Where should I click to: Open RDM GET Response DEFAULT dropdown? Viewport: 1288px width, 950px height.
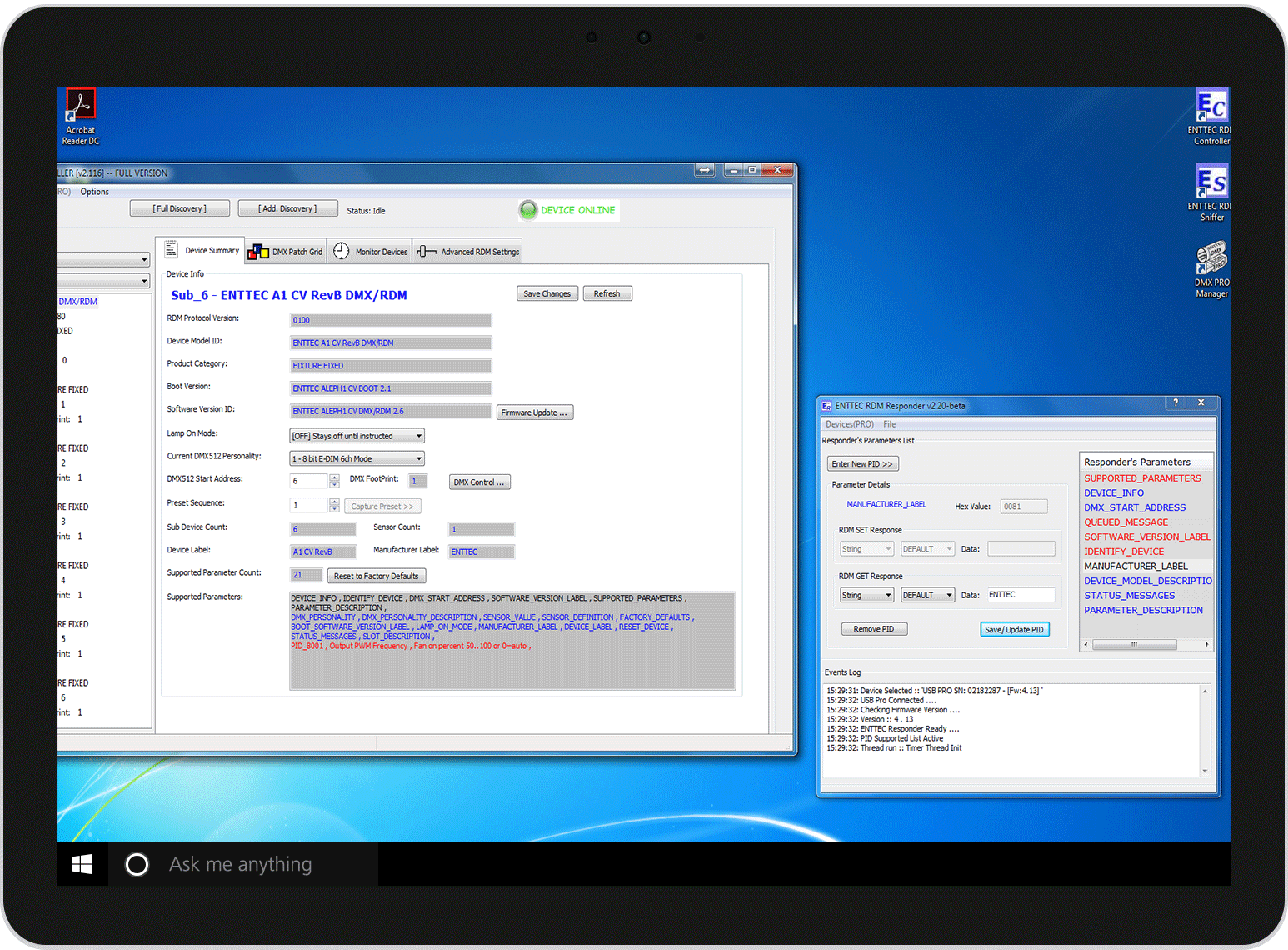click(927, 595)
